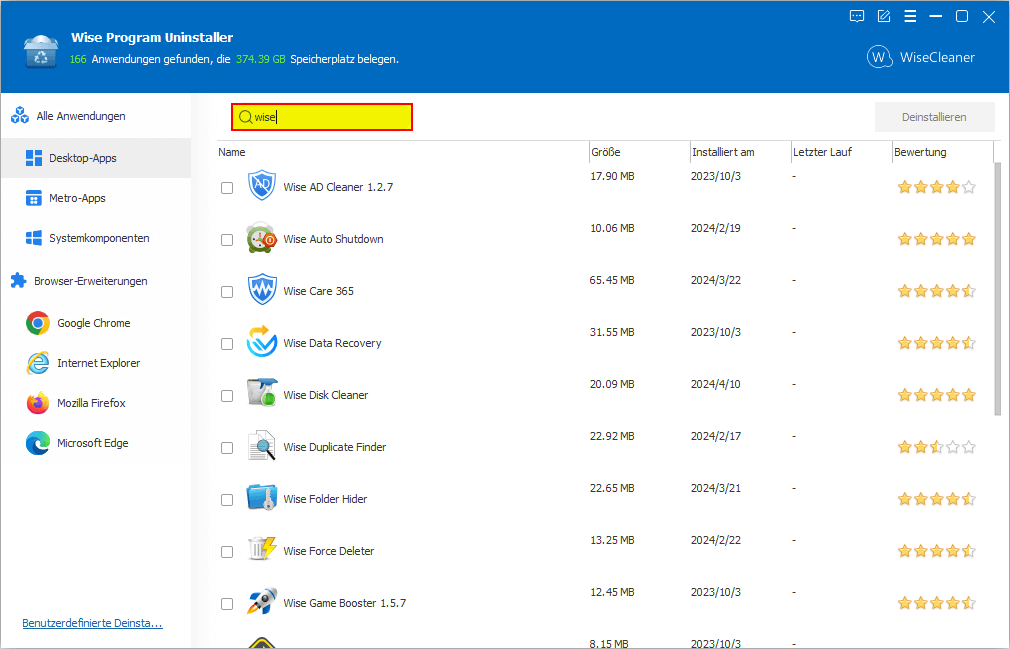
Task: Click star rating of Wise Duplicate Finder
Action: tap(937, 447)
